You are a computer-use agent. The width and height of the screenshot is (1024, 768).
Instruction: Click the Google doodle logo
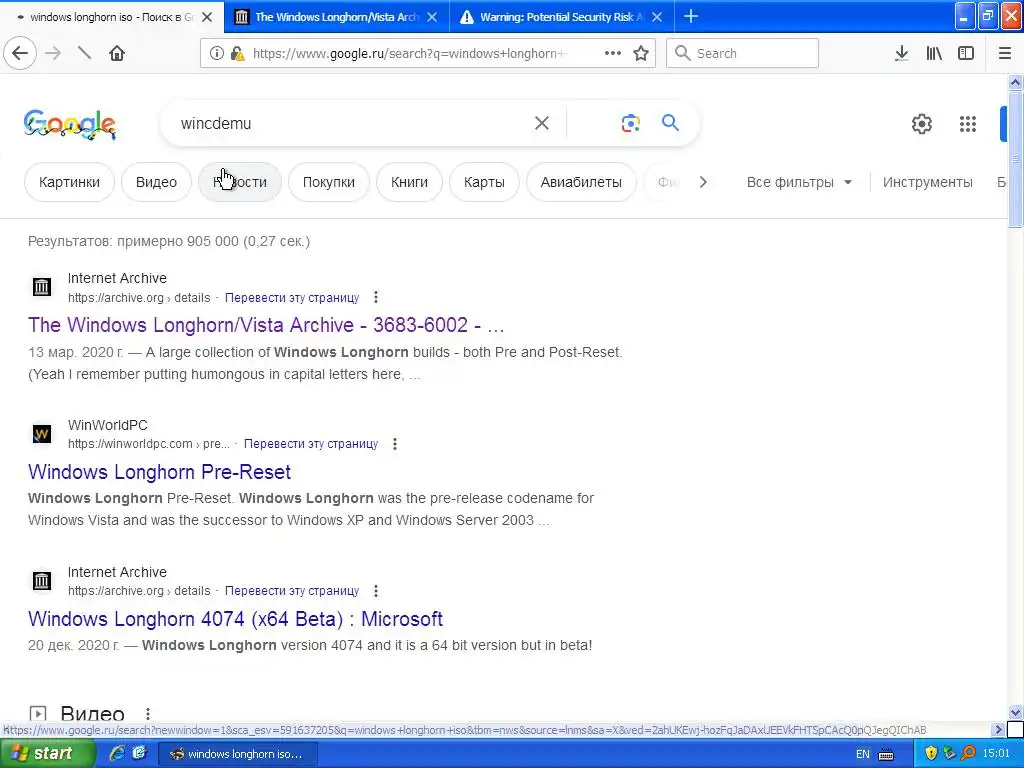click(x=70, y=124)
